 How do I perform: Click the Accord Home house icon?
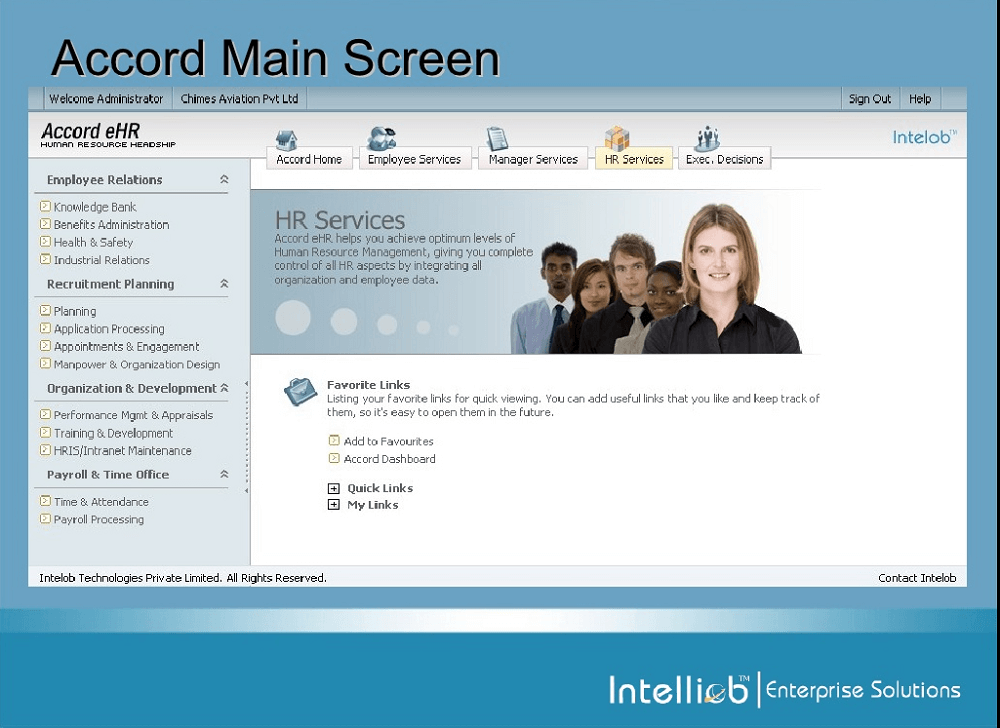286,140
